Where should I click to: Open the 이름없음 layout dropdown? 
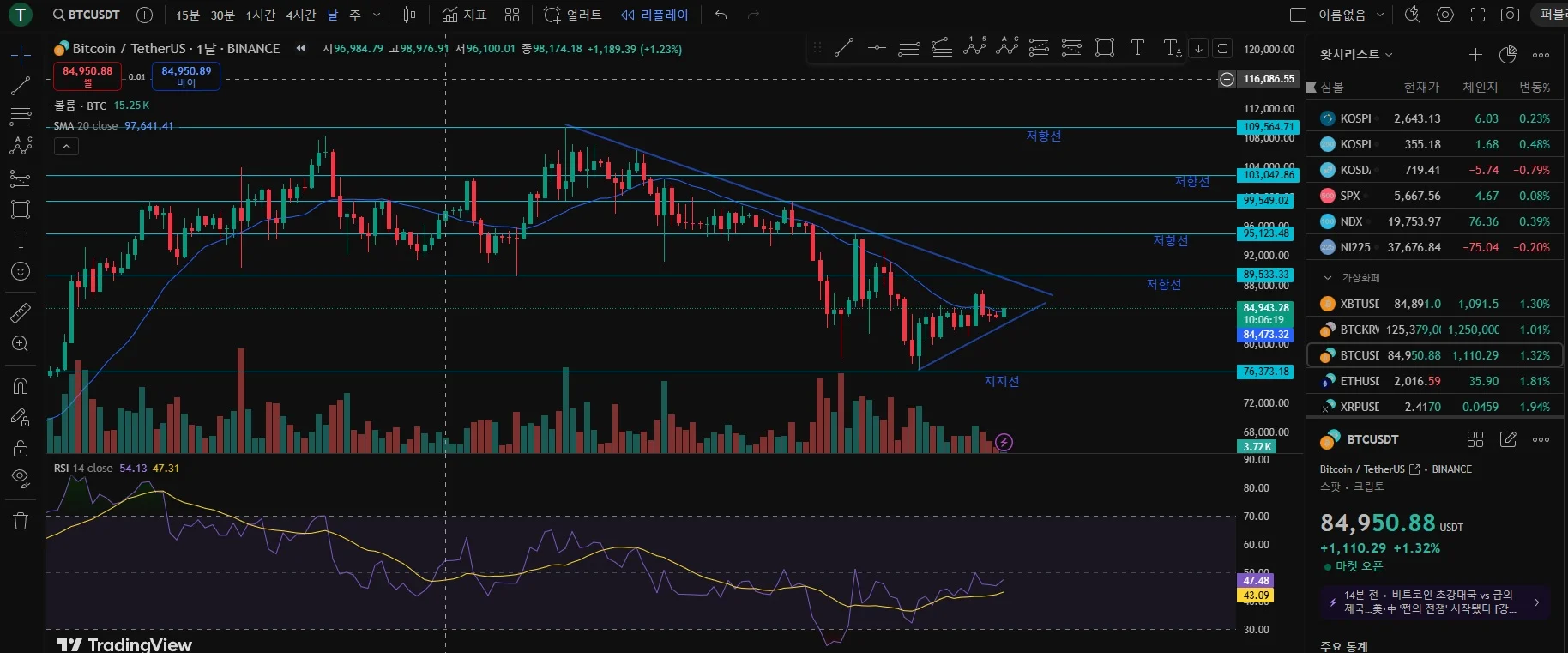1350,15
